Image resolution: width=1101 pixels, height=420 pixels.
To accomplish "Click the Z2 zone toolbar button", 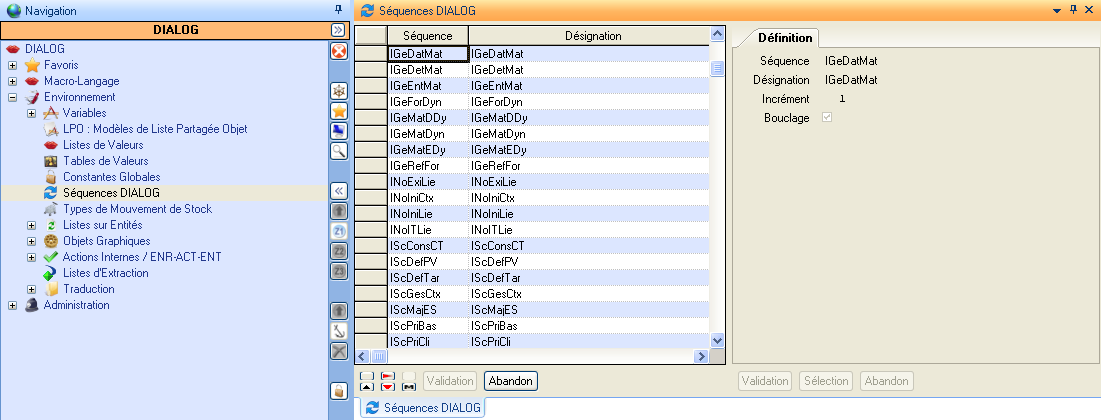I will pyautogui.click(x=339, y=251).
